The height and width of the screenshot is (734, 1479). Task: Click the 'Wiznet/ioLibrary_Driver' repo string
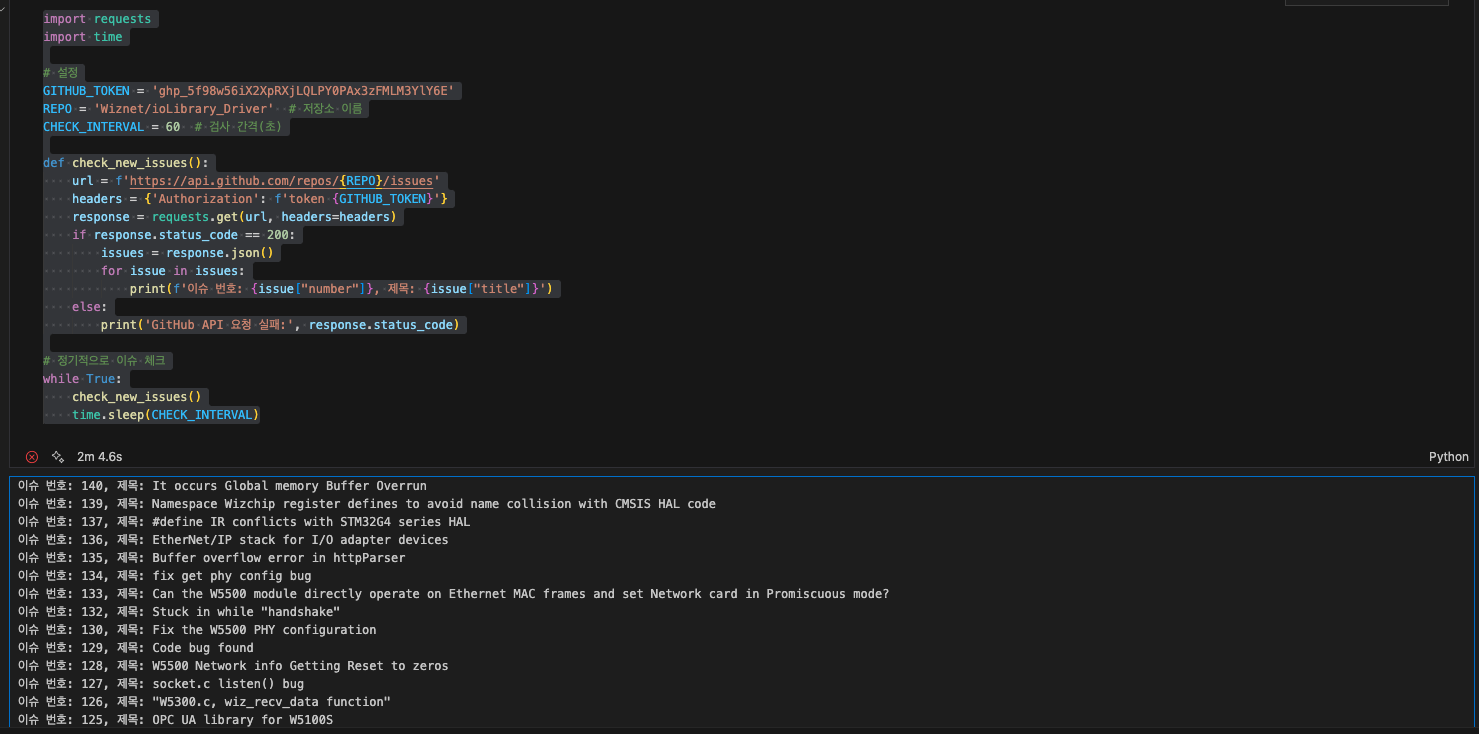(x=183, y=109)
